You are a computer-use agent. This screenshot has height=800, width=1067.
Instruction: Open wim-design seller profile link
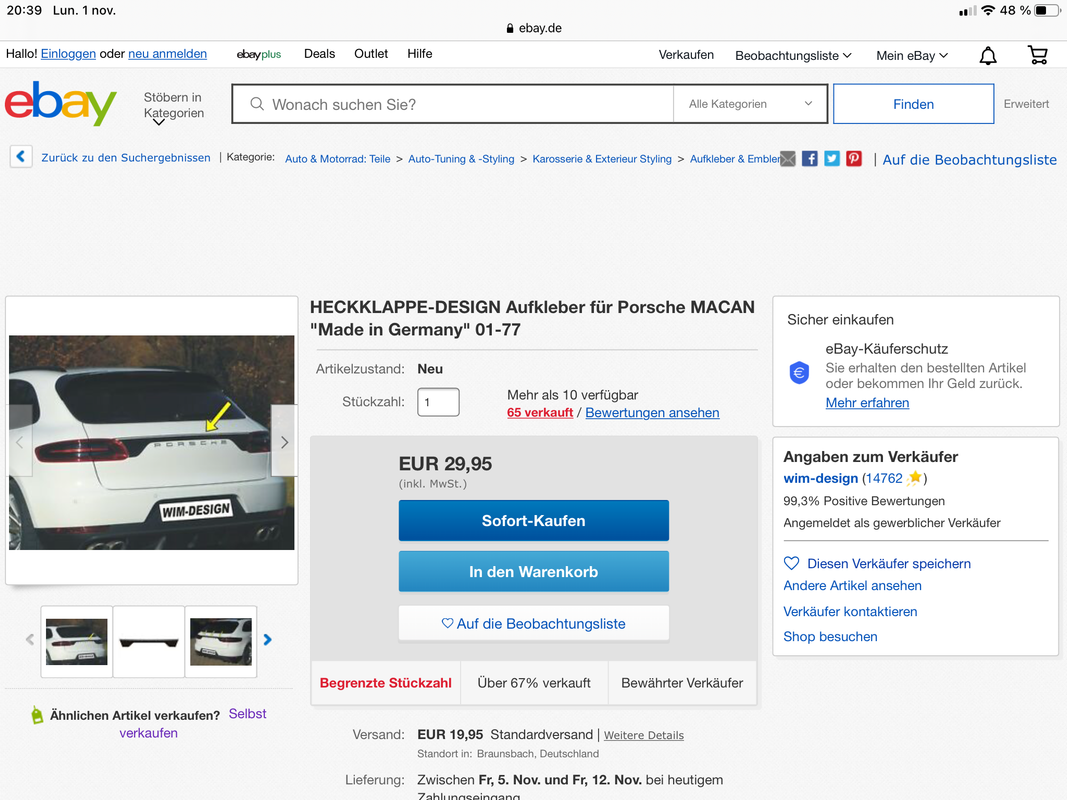point(821,478)
